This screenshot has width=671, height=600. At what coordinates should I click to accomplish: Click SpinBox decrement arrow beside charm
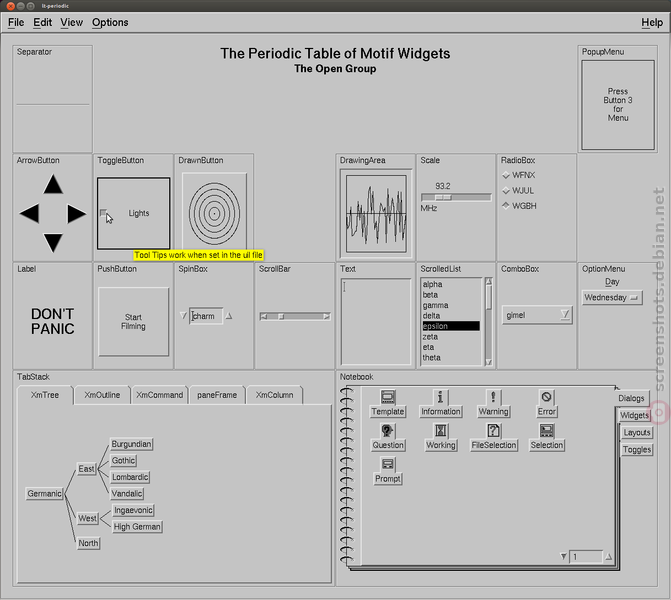coord(184,316)
